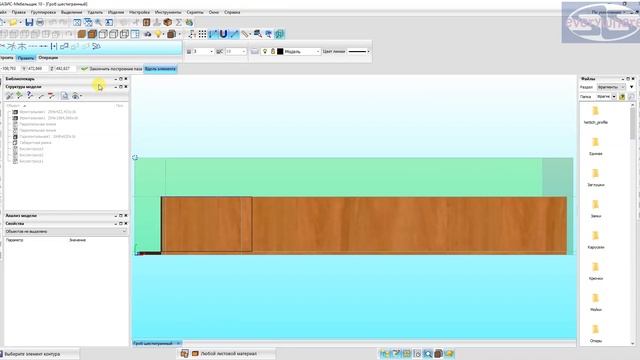The height and width of the screenshot is (360, 640).
Task: Click the Print icon next to Save
Action: (x=40, y=22)
